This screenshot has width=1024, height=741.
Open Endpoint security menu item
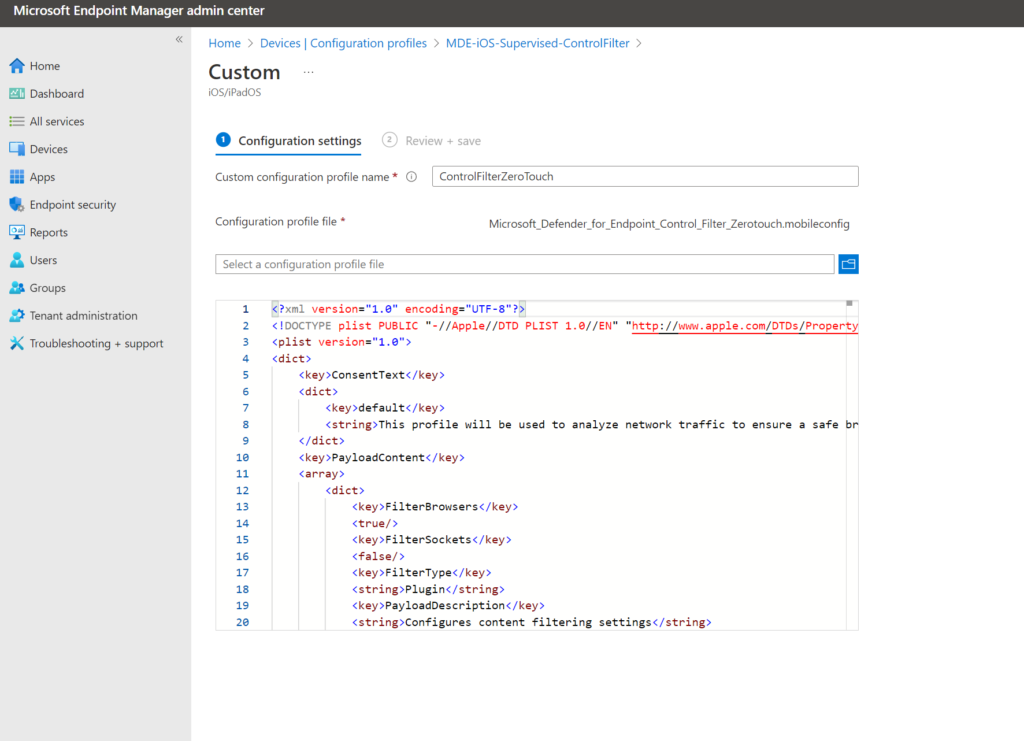(72, 204)
